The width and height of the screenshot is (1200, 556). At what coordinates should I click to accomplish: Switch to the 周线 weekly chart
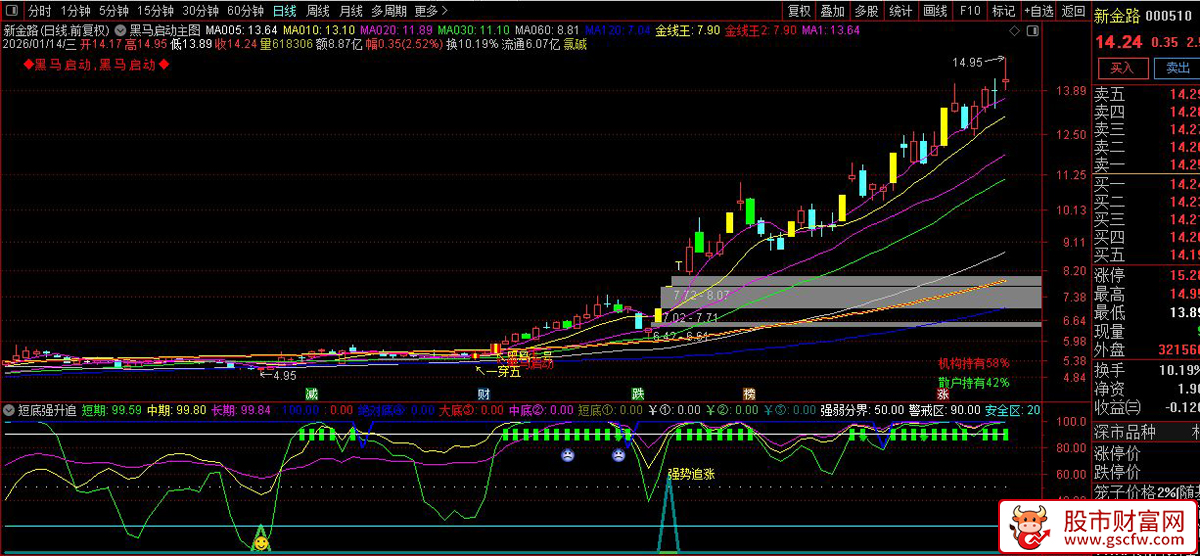[x=318, y=11]
